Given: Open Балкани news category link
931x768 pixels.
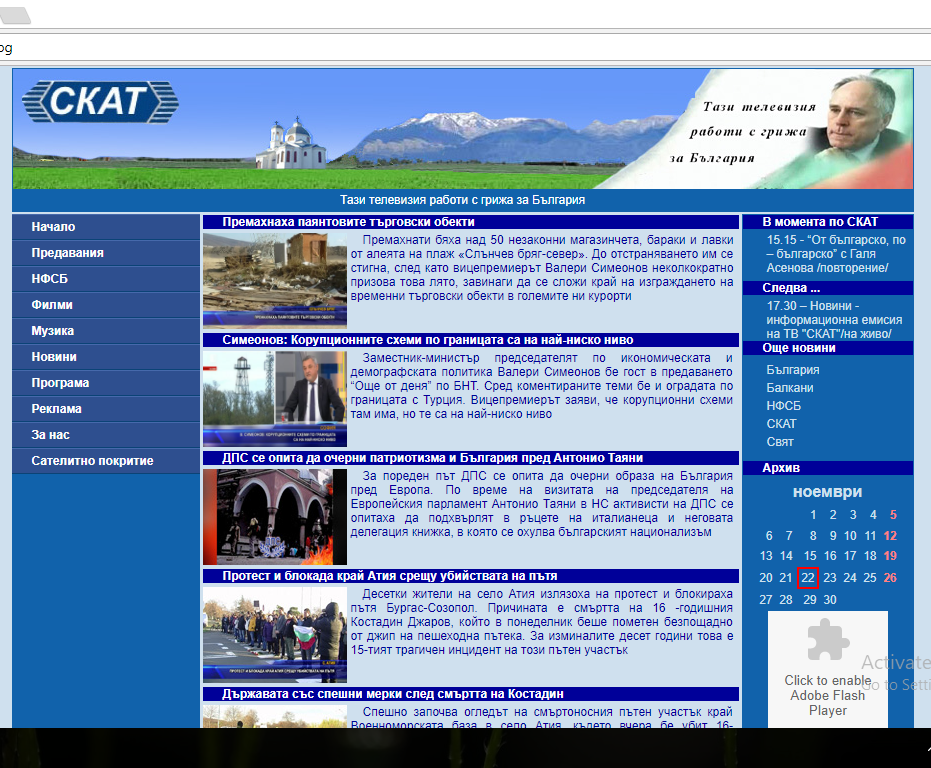Looking at the screenshot, I should pyautogui.click(x=790, y=388).
